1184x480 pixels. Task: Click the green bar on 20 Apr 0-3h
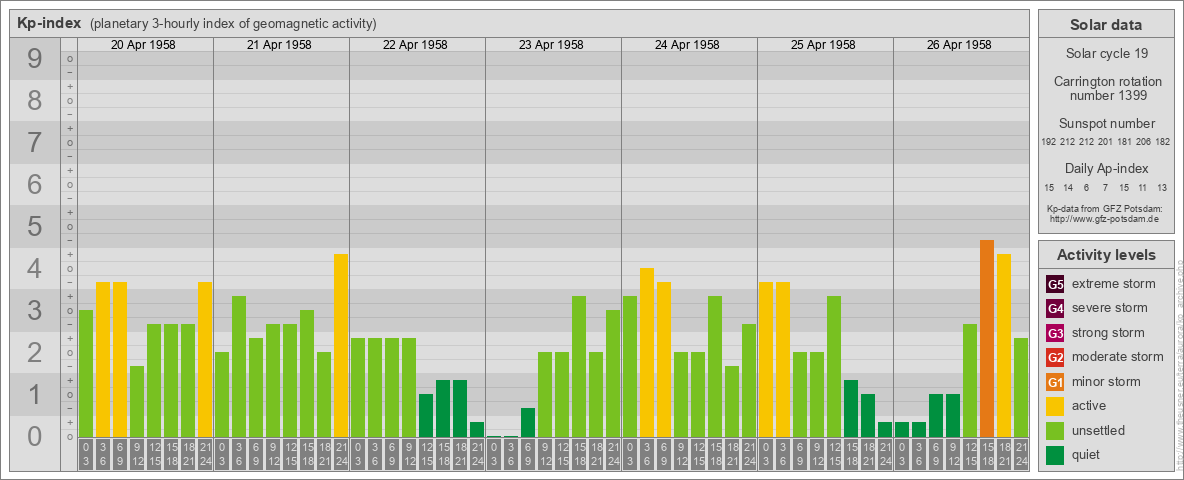(x=86, y=374)
